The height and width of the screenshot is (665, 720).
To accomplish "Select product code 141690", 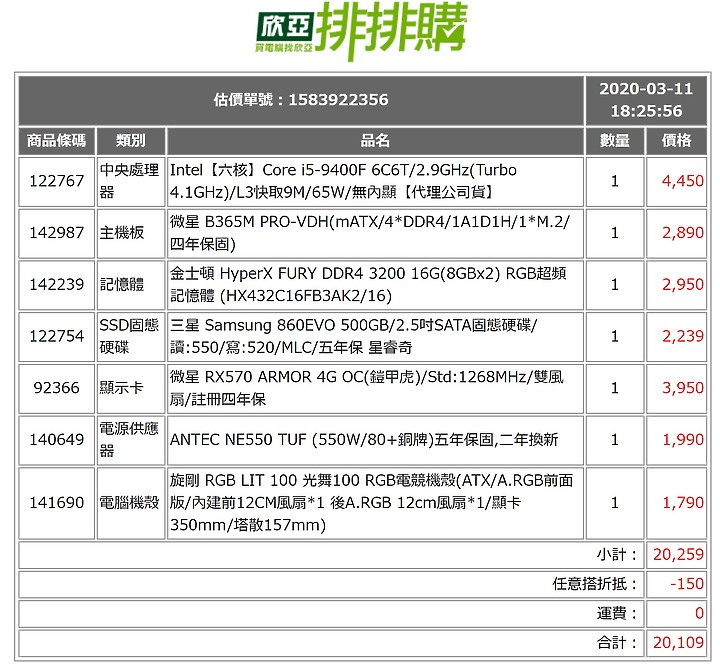I will click(x=56, y=503).
